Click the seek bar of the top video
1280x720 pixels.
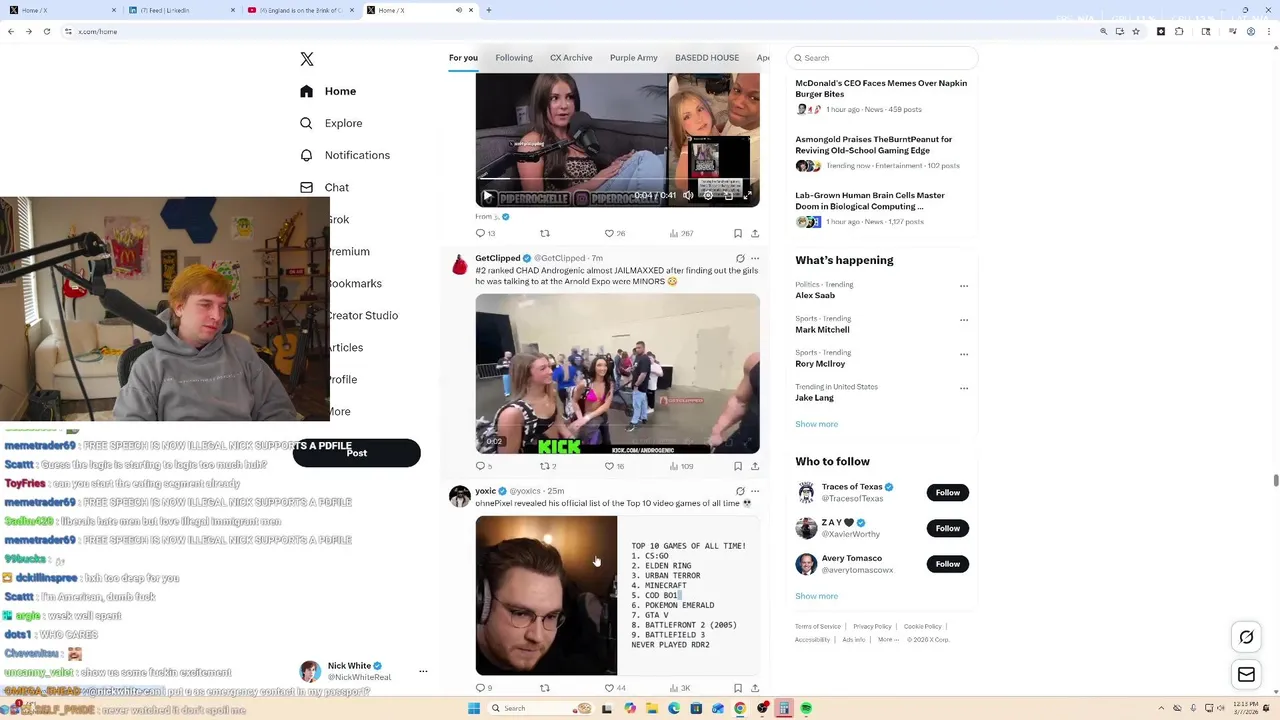coord(617,181)
